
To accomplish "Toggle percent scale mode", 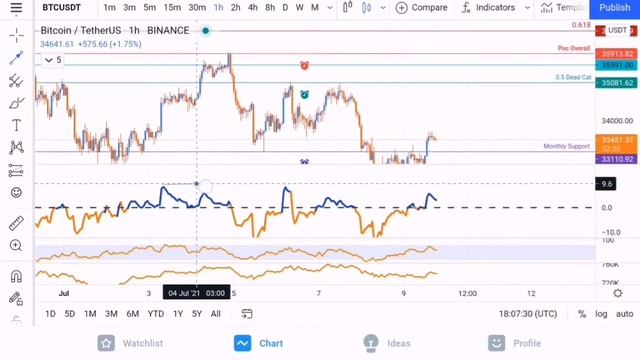I will tap(582, 314).
